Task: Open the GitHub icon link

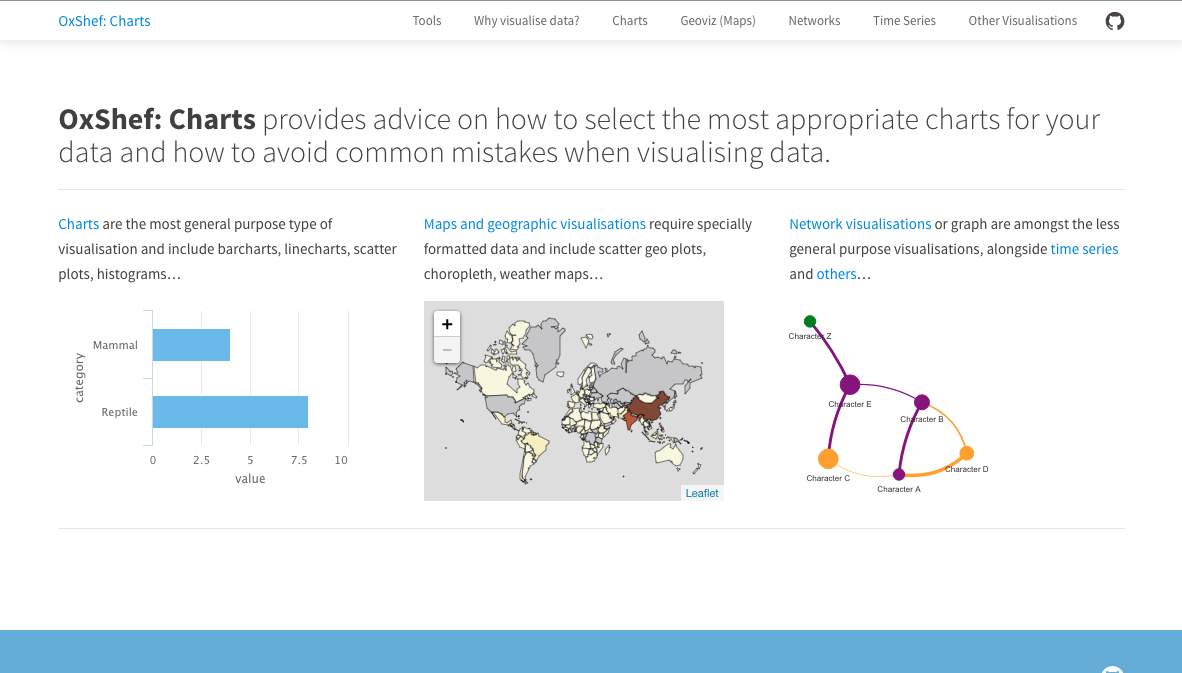Action: [1115, 21]
